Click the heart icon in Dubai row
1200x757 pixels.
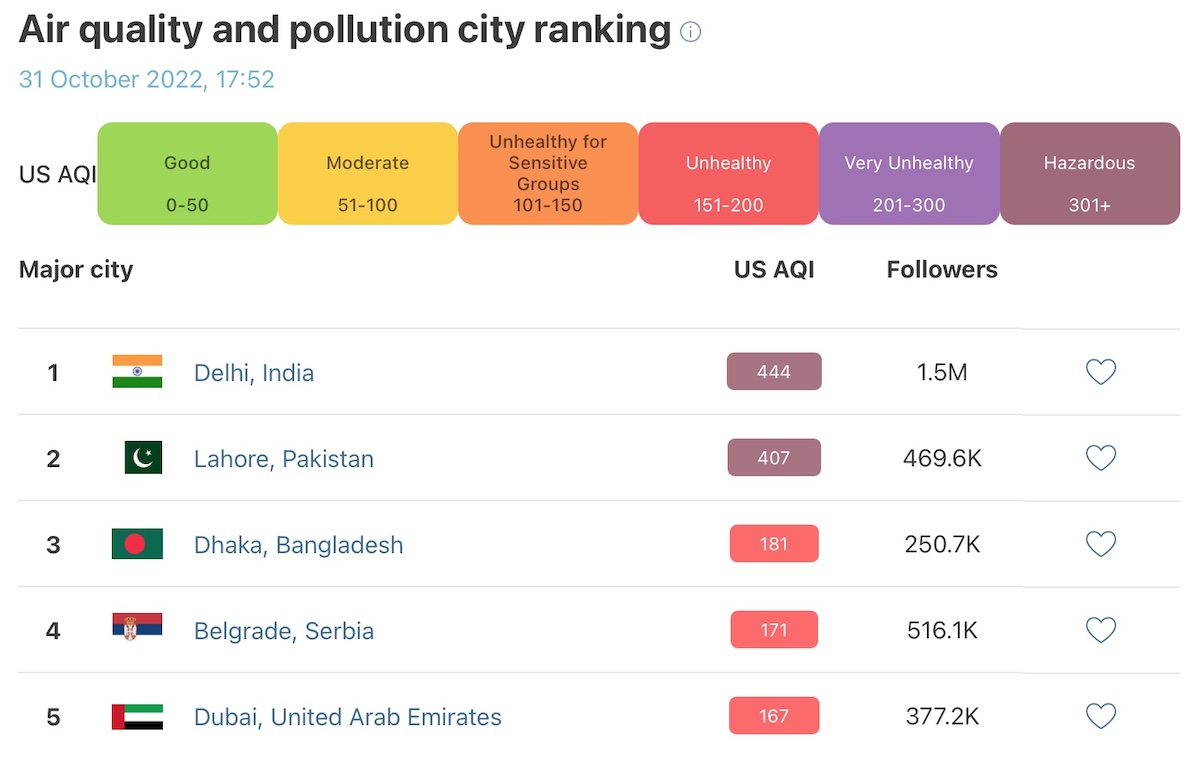pos(1100,717)
